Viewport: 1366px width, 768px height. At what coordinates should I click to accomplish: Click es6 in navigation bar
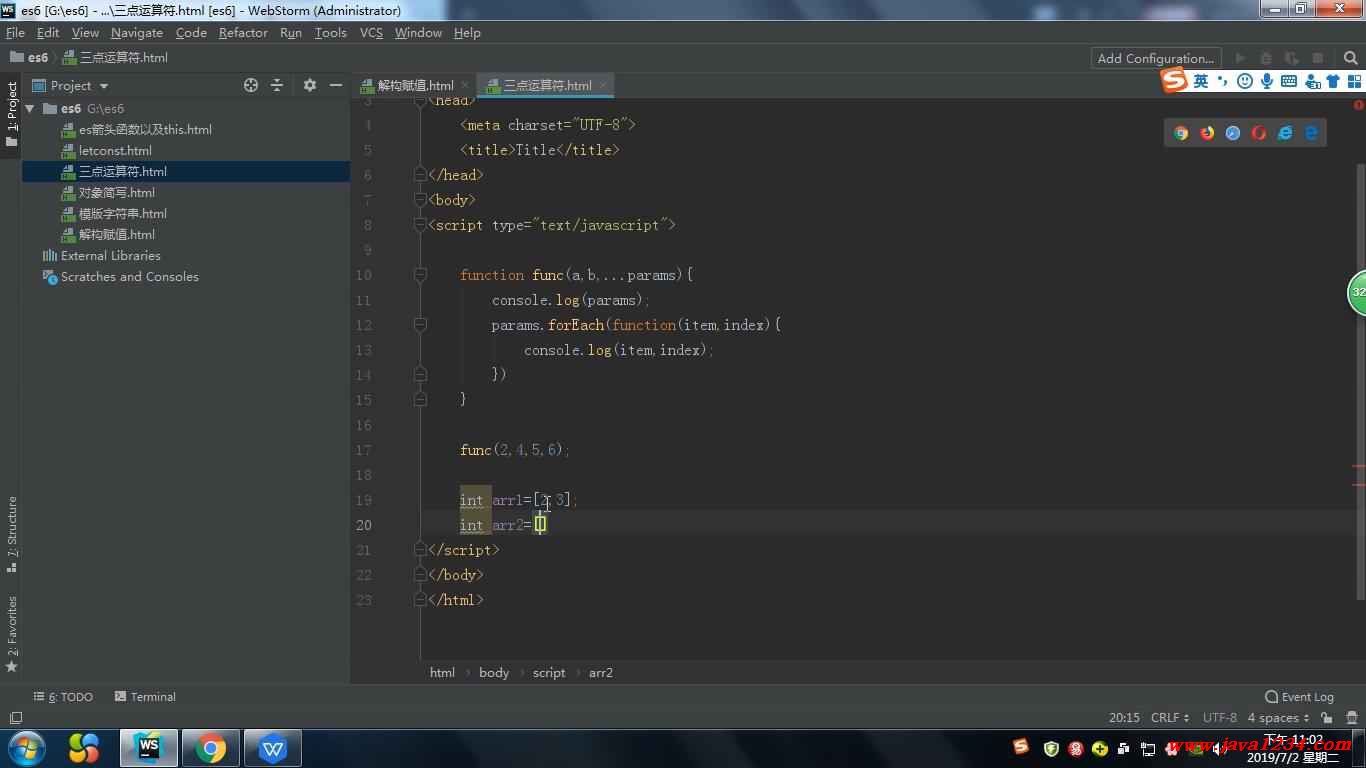[x=29, y=58]
